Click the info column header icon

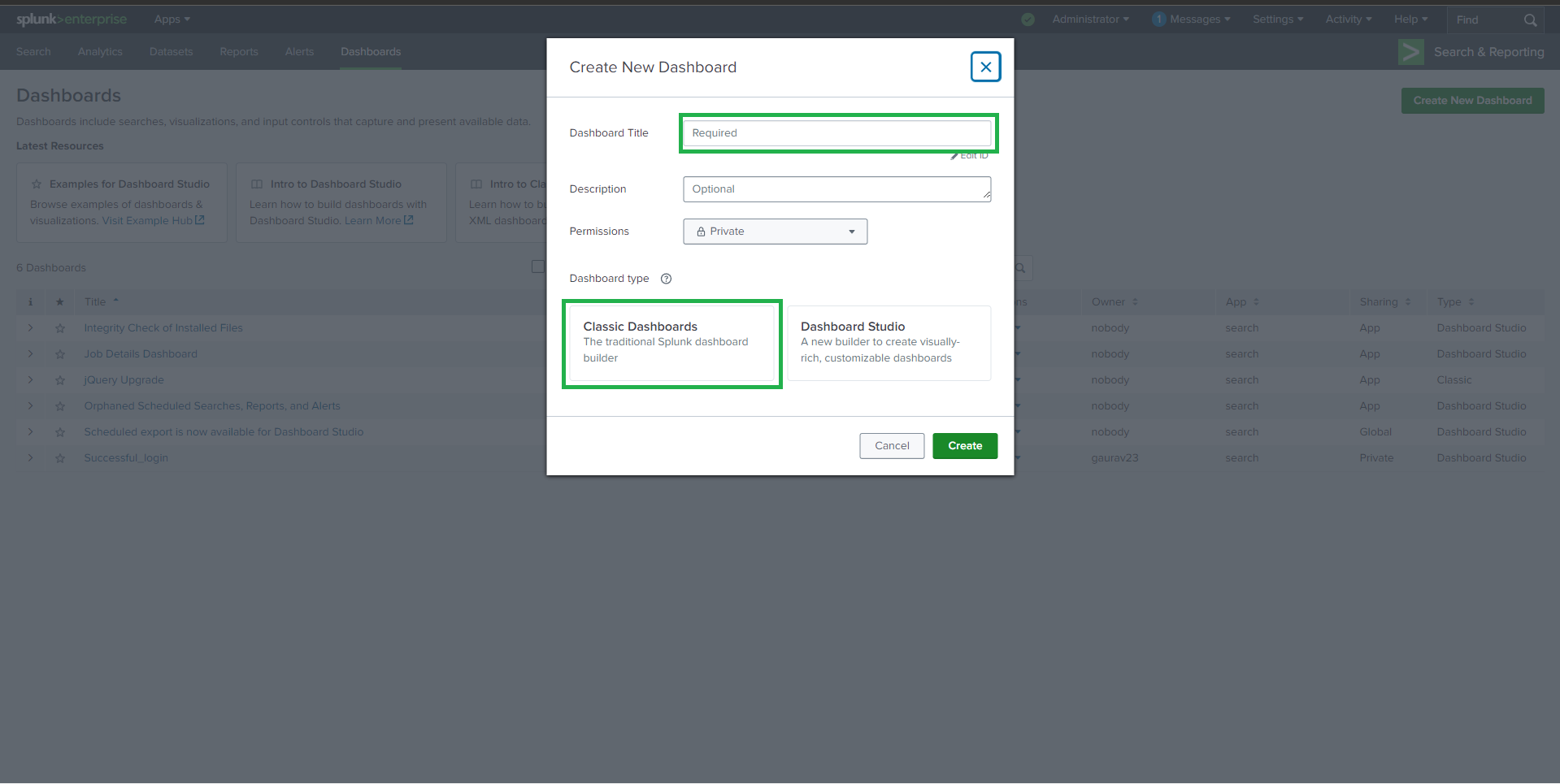click(31, 302)
